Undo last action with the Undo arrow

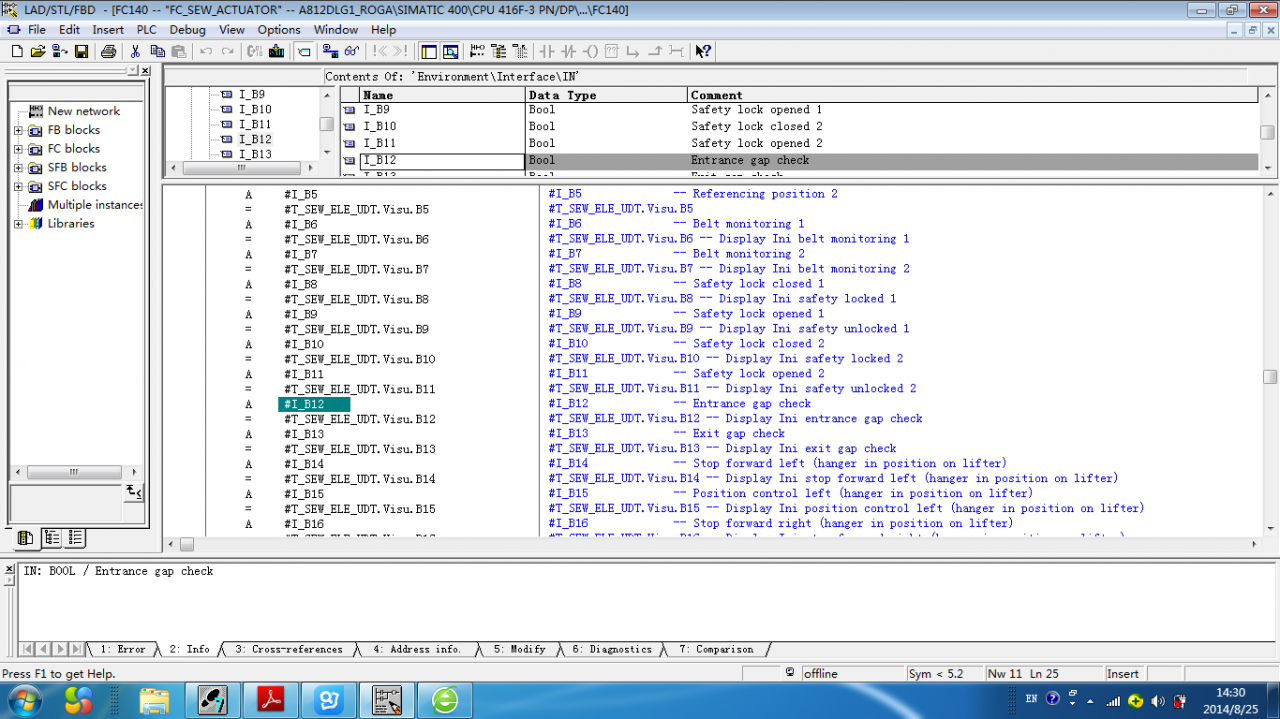(206, 51)
